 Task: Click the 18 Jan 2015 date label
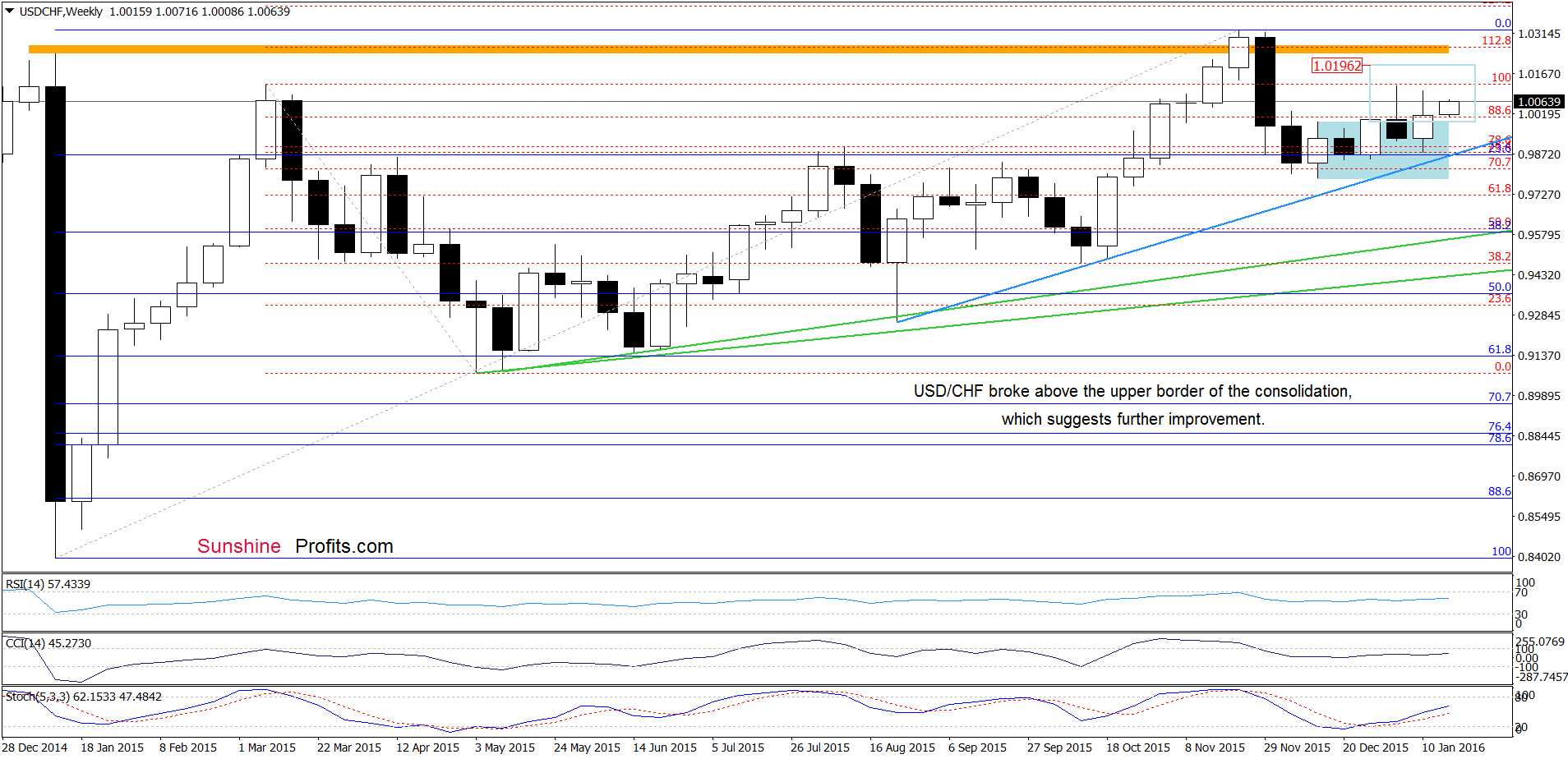pyautogui.click(x=113, y=747)
